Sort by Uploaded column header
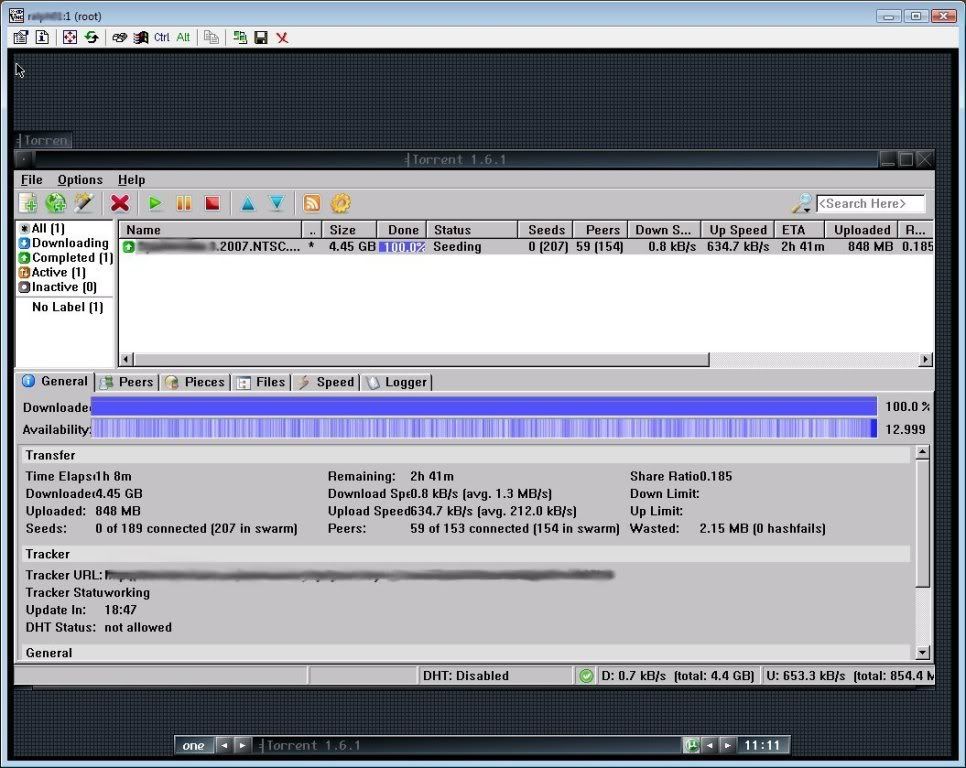966x768 pixels. 861,230
